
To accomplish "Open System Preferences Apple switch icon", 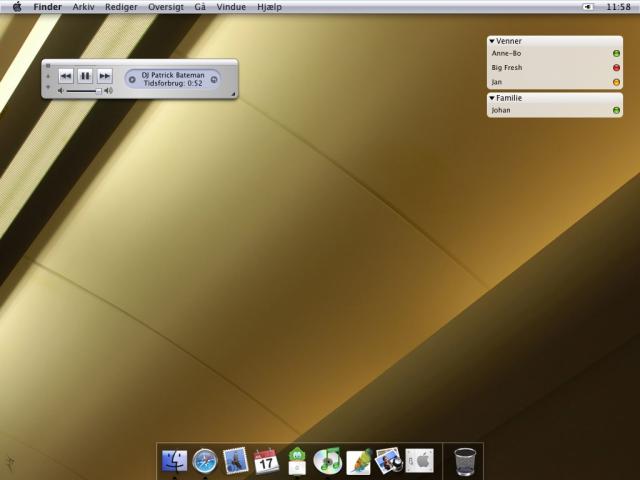I will coord(419,461).
